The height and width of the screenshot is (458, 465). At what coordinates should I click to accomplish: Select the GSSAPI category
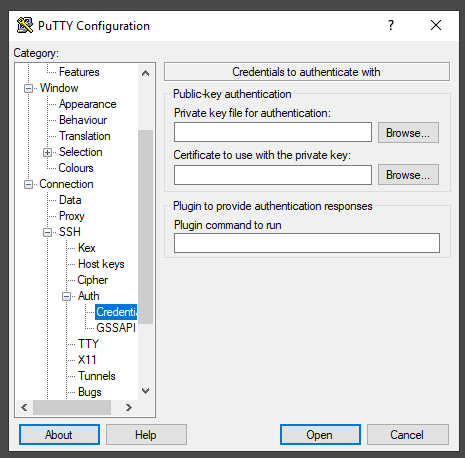[116, 328]
